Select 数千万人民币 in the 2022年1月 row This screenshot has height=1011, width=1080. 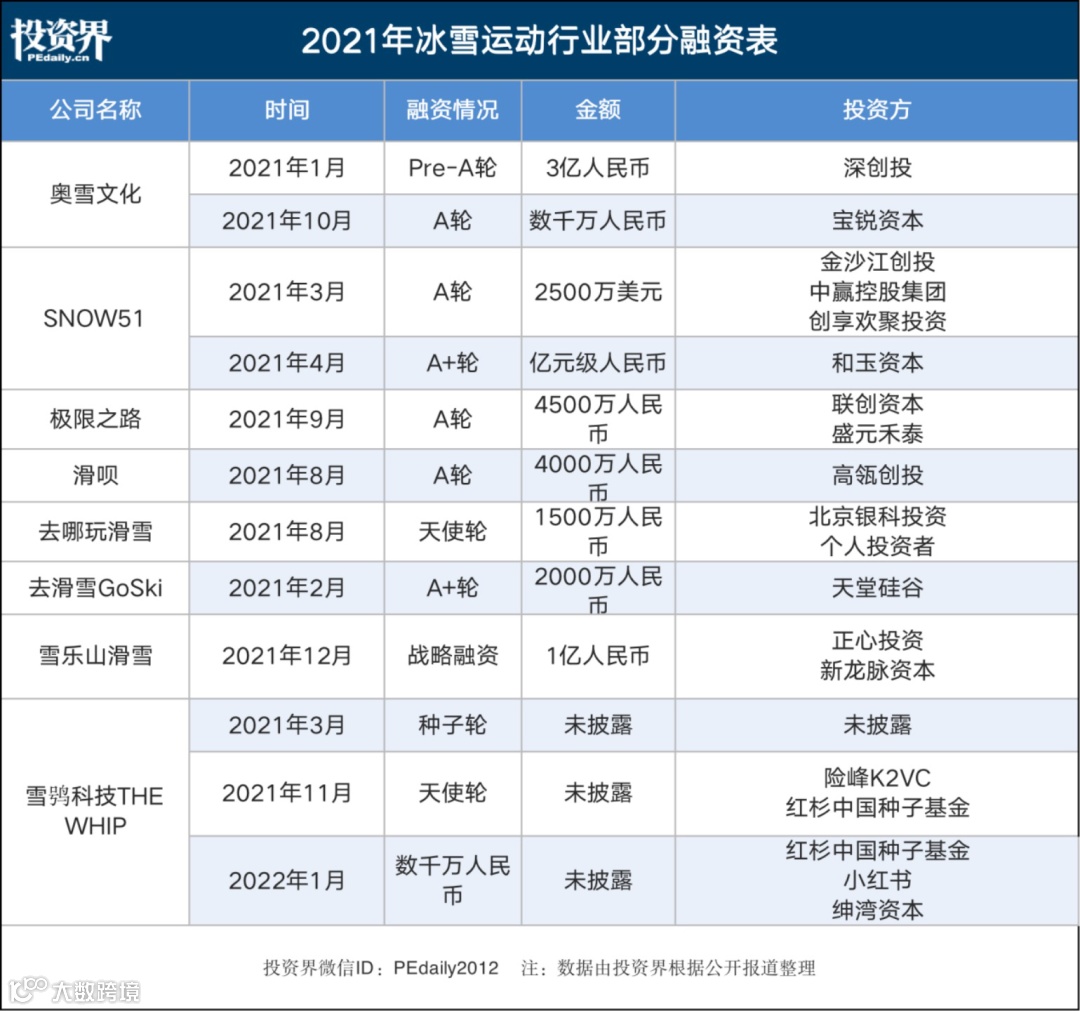452,881
